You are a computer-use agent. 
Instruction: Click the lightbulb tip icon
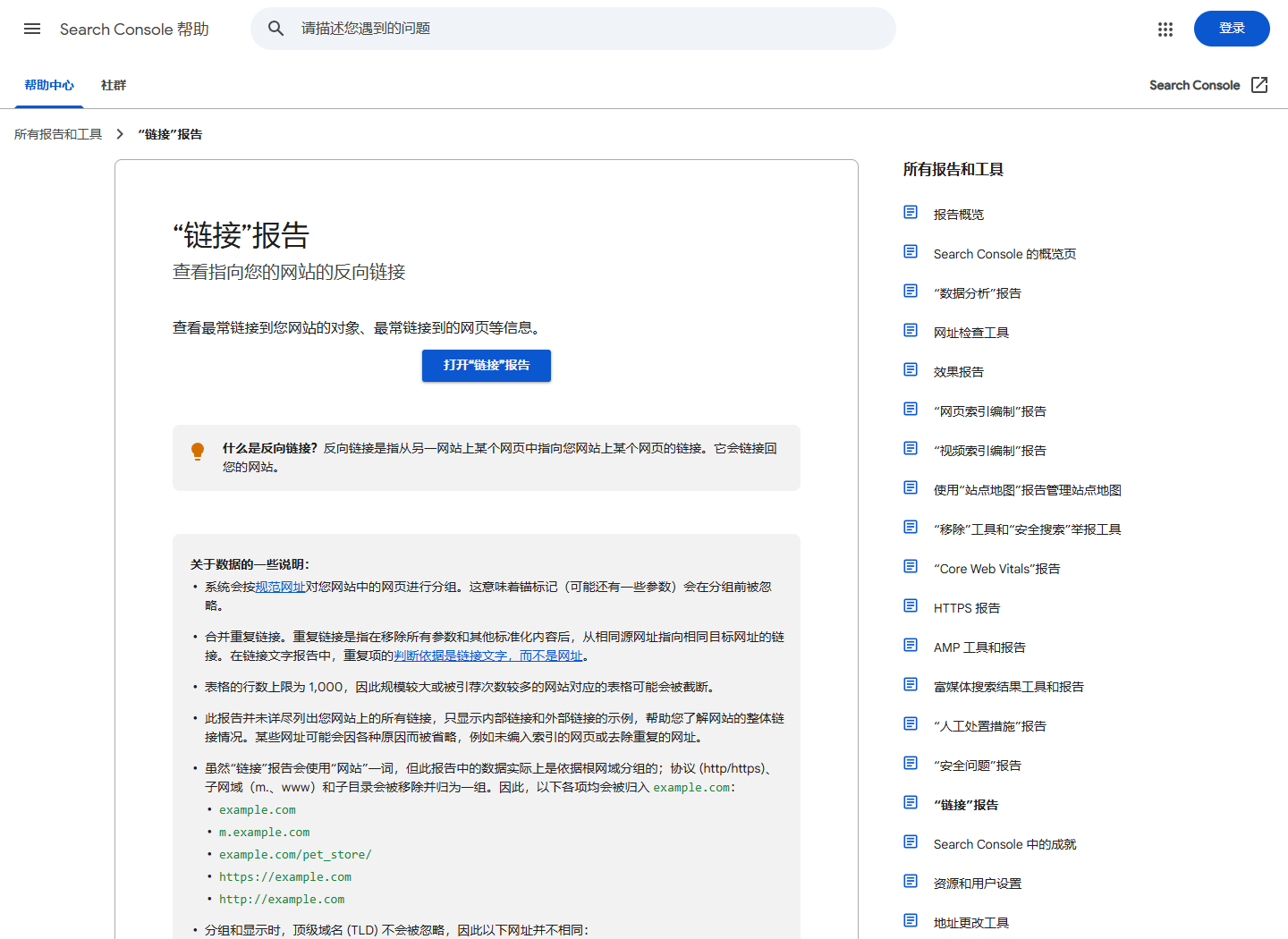(198, 452)
